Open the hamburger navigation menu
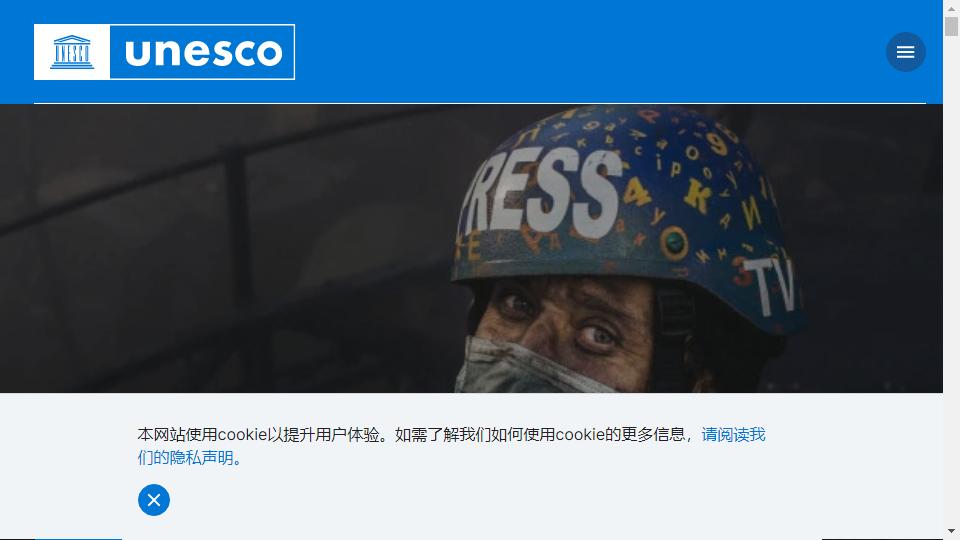The width and height of the screenshot is (960, 540). pyautogui.click(x=906, y=52)
